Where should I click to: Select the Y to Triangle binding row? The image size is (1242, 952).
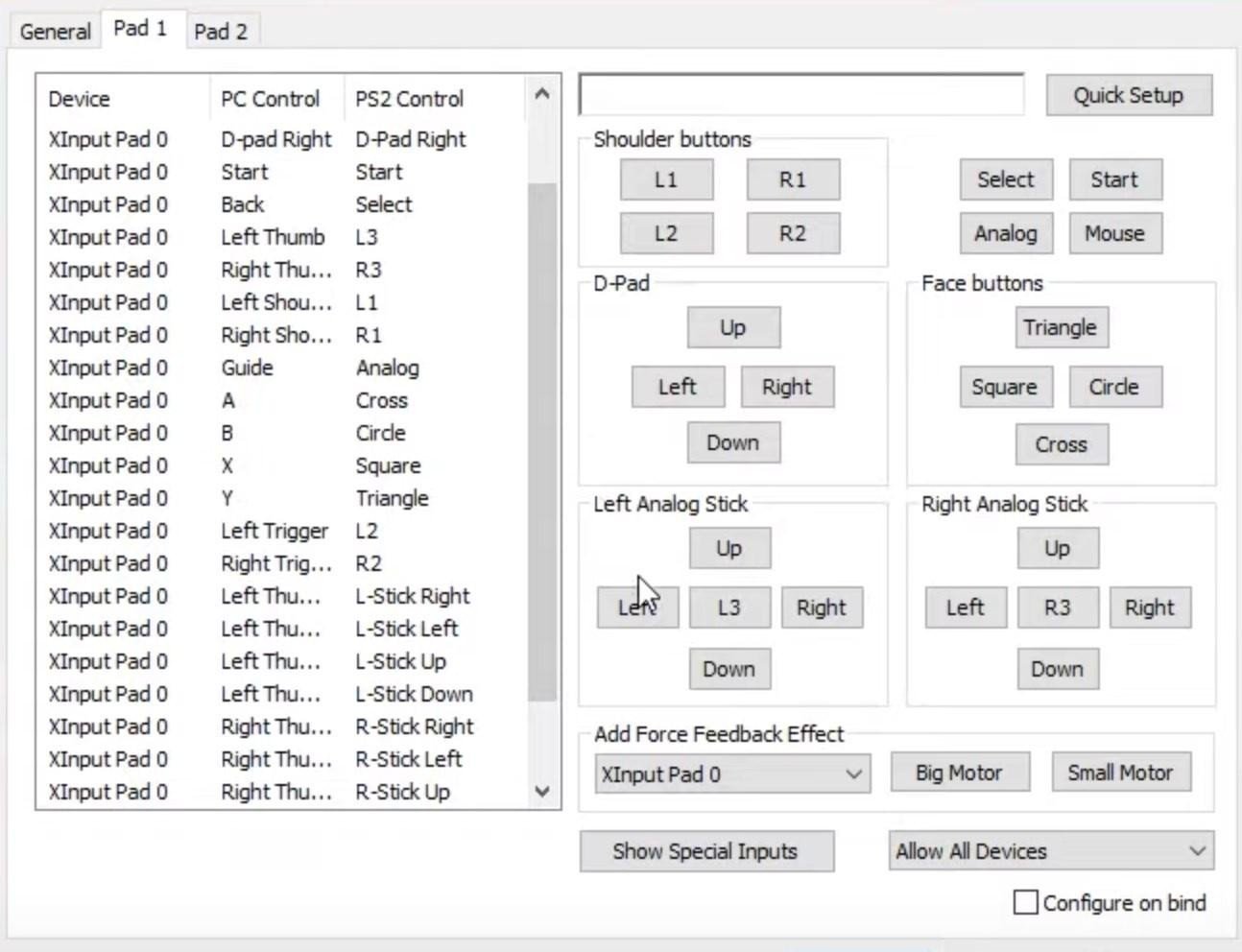(283, 498)
